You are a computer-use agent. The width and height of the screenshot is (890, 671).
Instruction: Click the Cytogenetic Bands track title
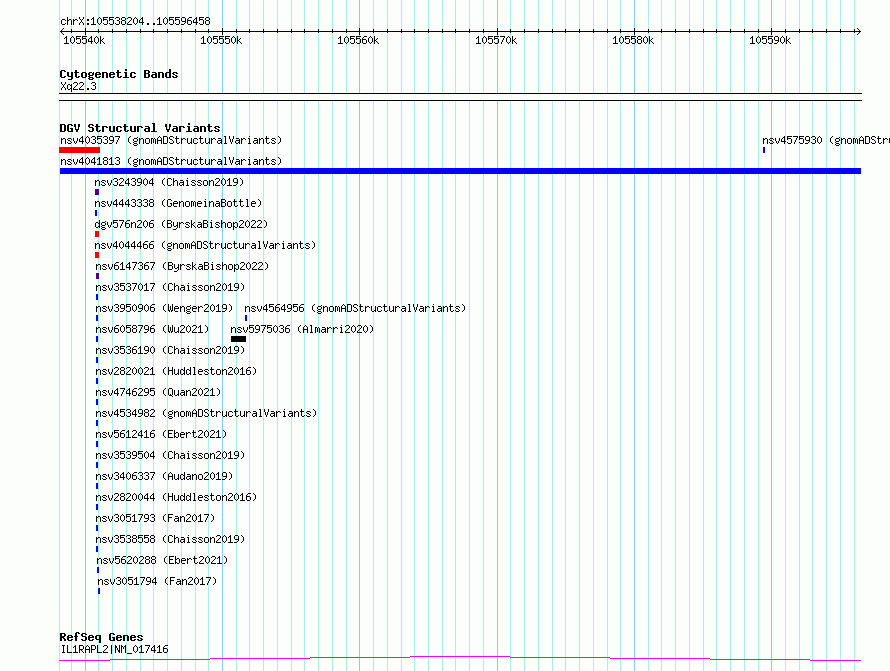tap(119, 74)
